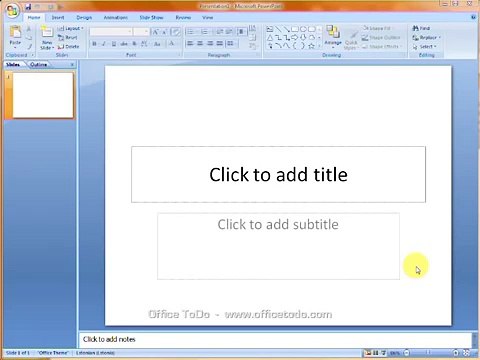480x360 pixels.
Task: Toggle the numbered list
Action: point(205,32)
